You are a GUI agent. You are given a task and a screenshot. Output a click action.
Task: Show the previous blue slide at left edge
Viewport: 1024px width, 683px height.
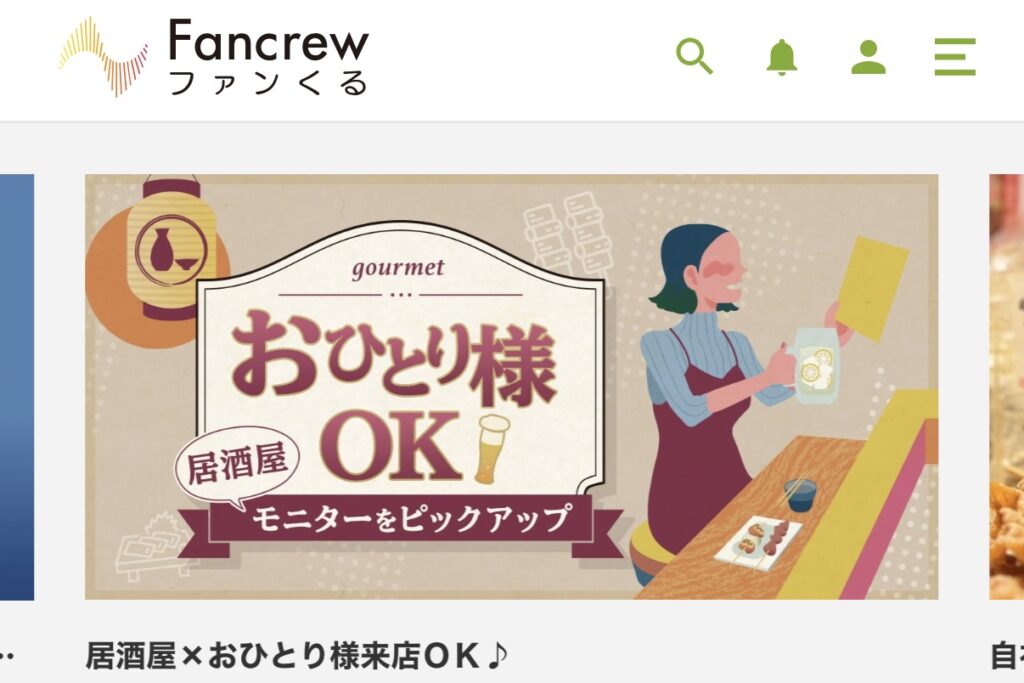[17, 387]
